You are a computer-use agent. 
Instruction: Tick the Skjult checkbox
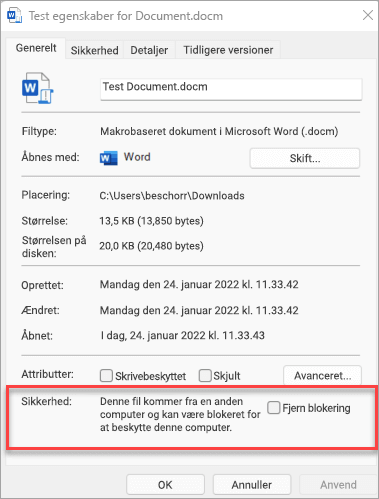tap(205, 375)
